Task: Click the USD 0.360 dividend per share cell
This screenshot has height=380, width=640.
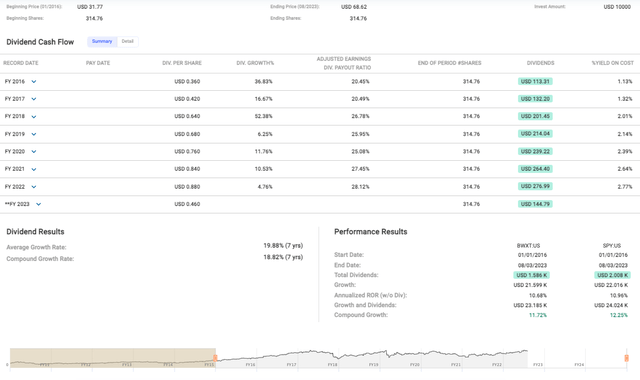Action: 187,82
